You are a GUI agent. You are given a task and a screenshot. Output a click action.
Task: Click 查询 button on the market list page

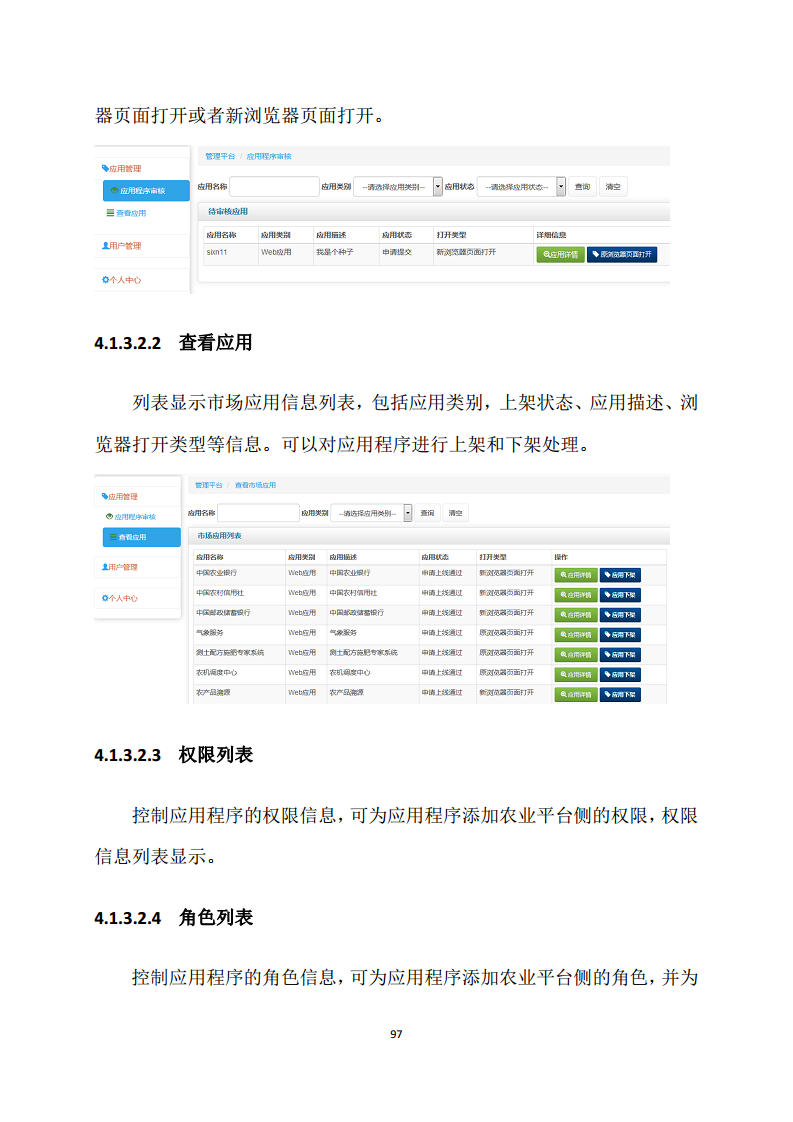pos(427,513)
